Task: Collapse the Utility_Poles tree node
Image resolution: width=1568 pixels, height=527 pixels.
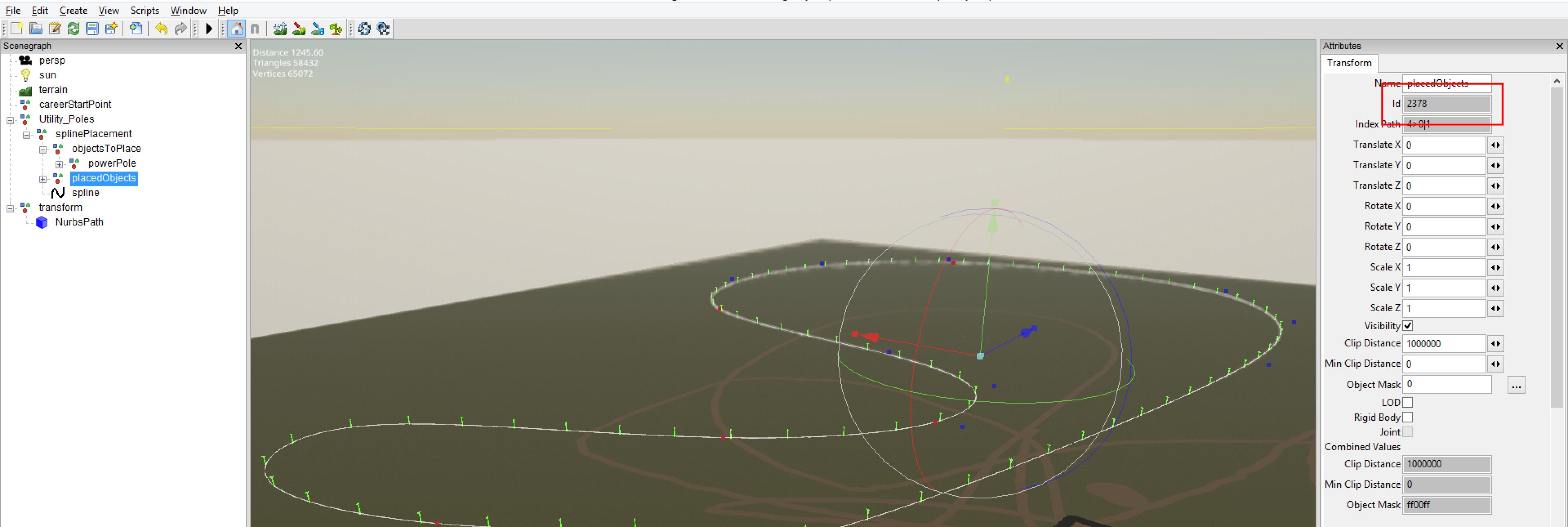Action: coord(10,120)
